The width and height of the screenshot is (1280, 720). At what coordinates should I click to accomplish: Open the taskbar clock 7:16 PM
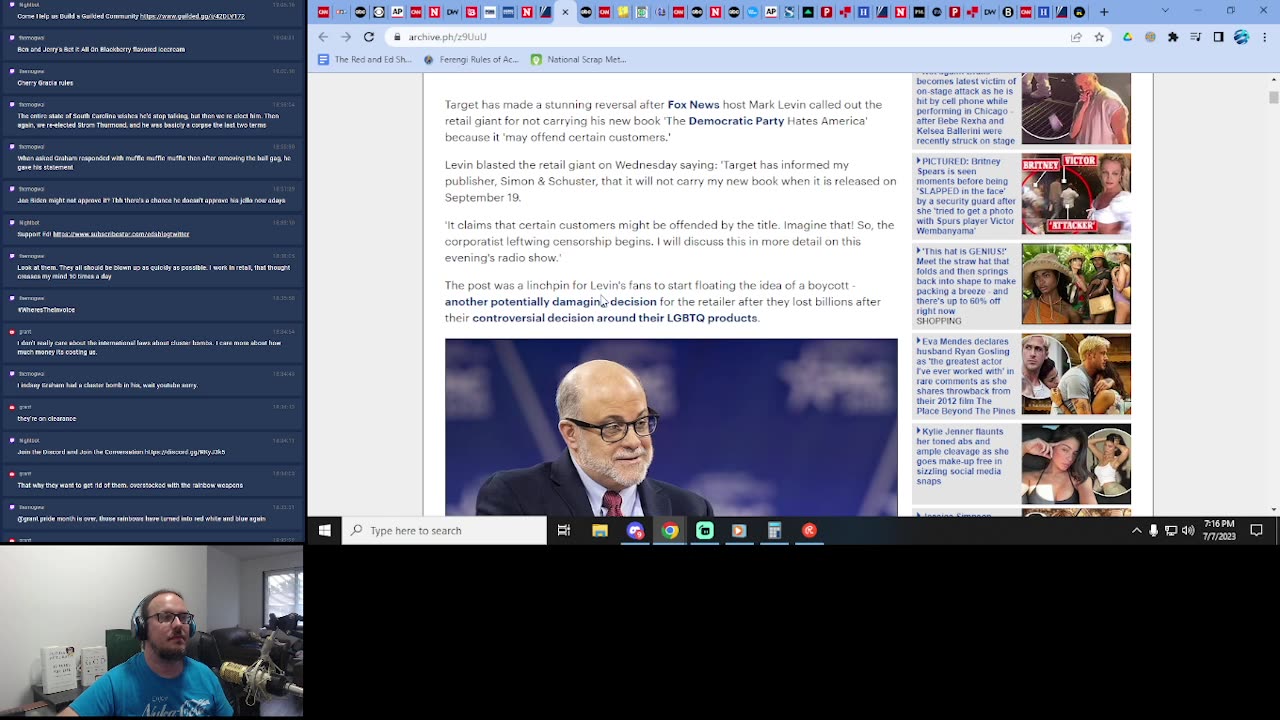pyautogui.click(x=1219, y=531)
